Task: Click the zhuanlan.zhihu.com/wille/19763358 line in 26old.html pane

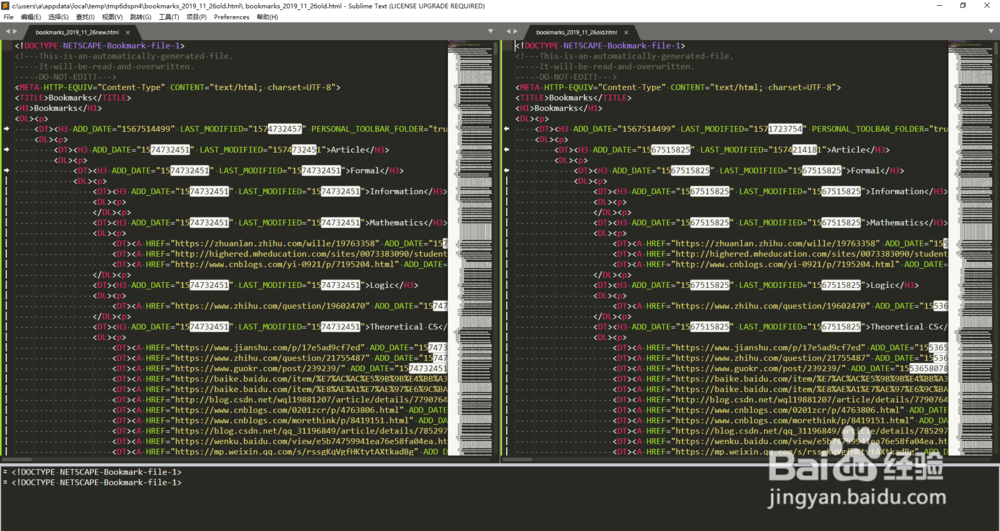Action: tap(781, 244)
